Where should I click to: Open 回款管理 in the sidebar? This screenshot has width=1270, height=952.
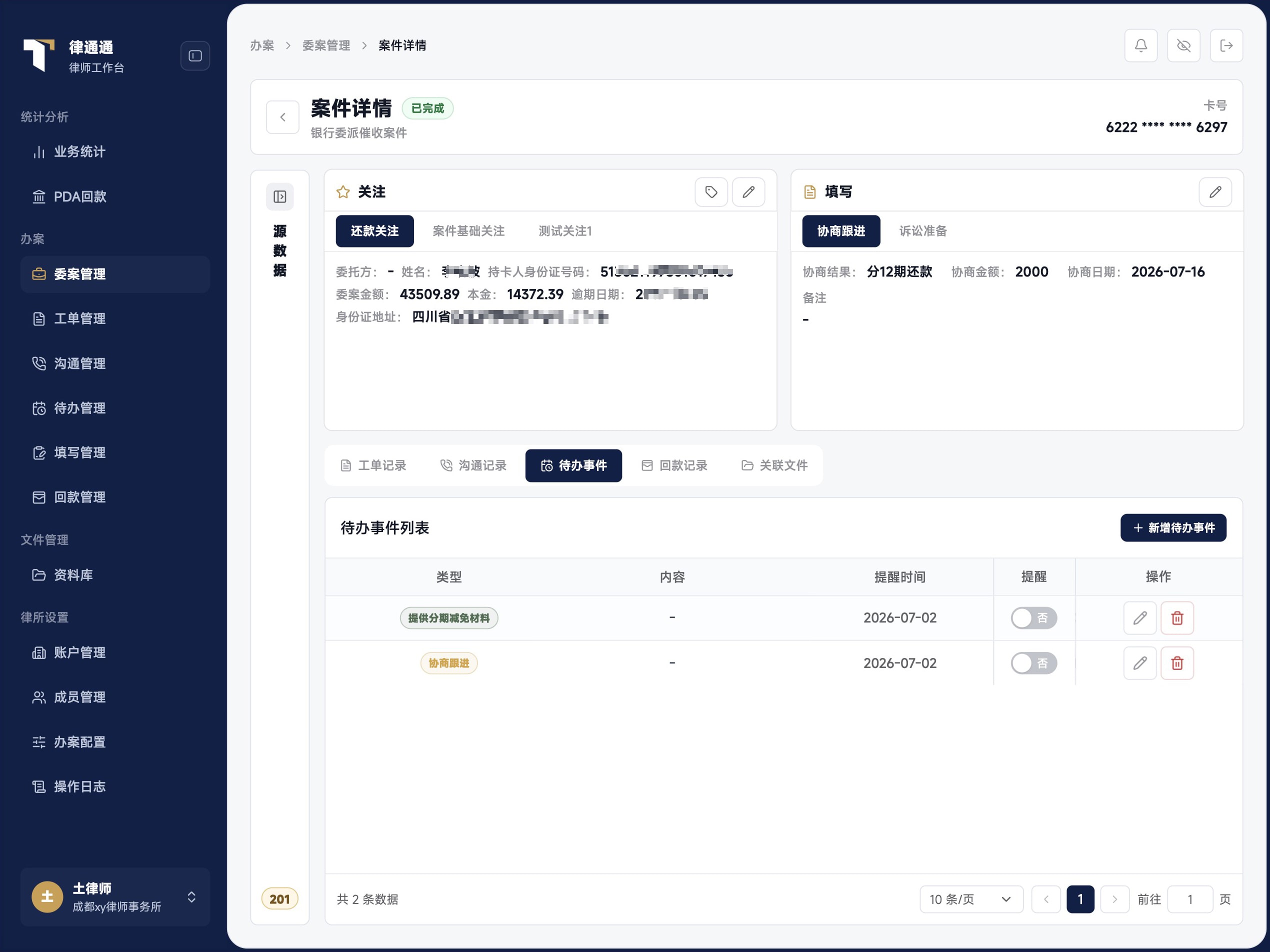click(115, 497)
